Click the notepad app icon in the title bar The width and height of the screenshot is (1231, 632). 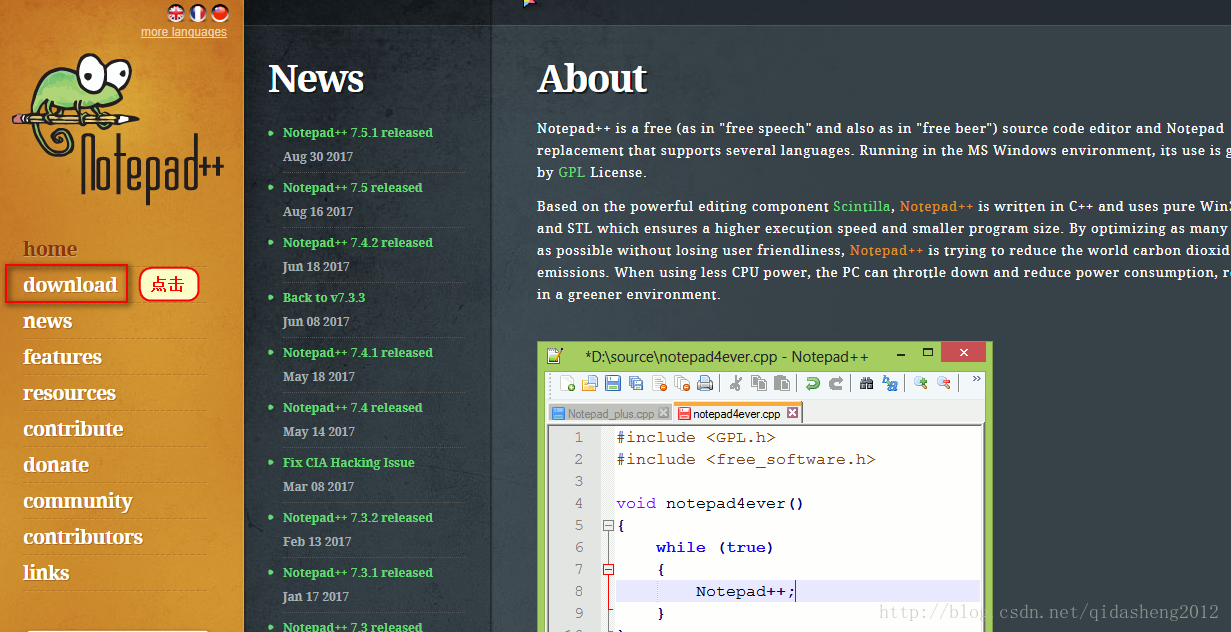point(555,356)
